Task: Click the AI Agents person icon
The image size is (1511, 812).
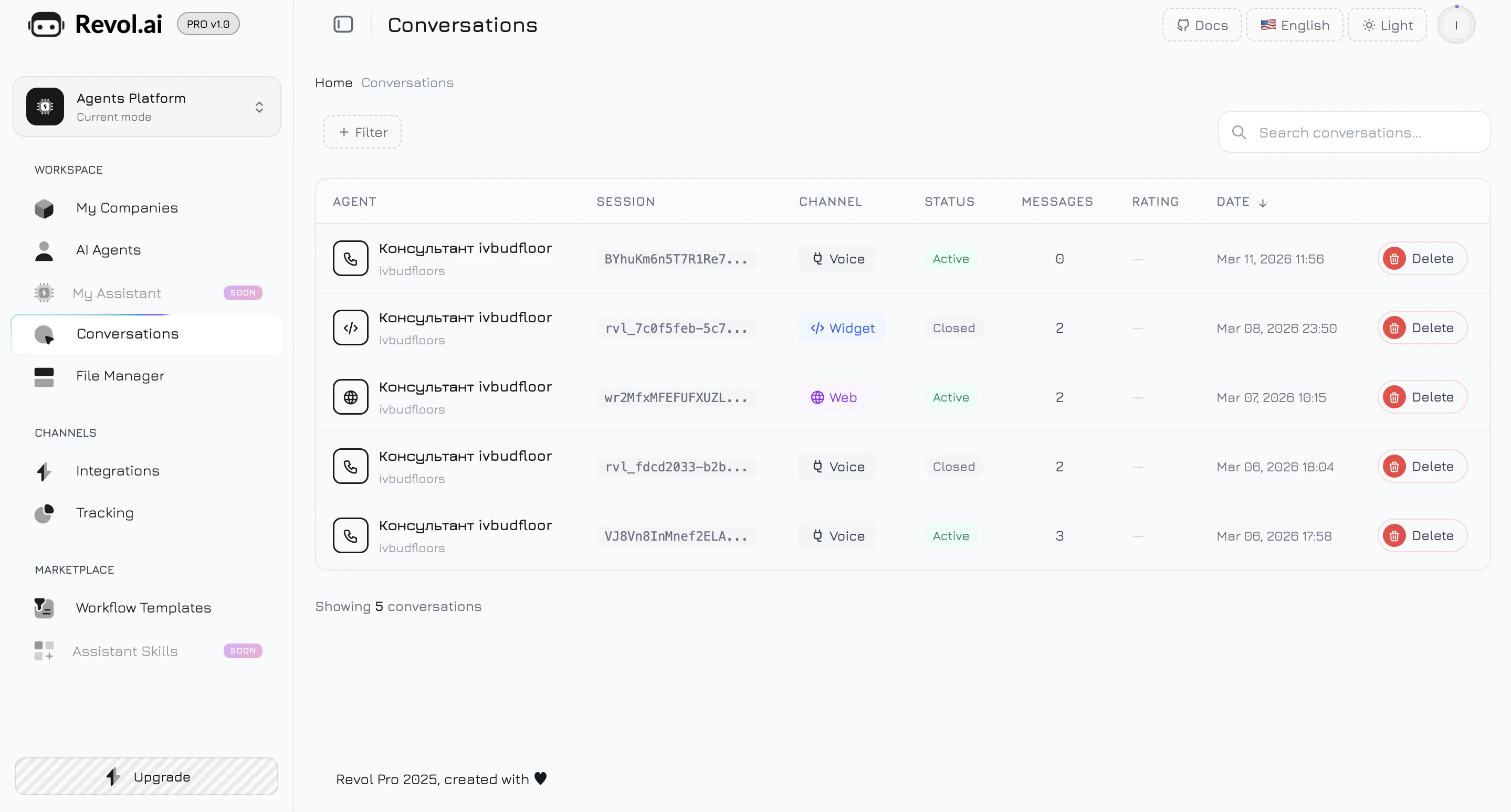Action: tap(44, 251)
